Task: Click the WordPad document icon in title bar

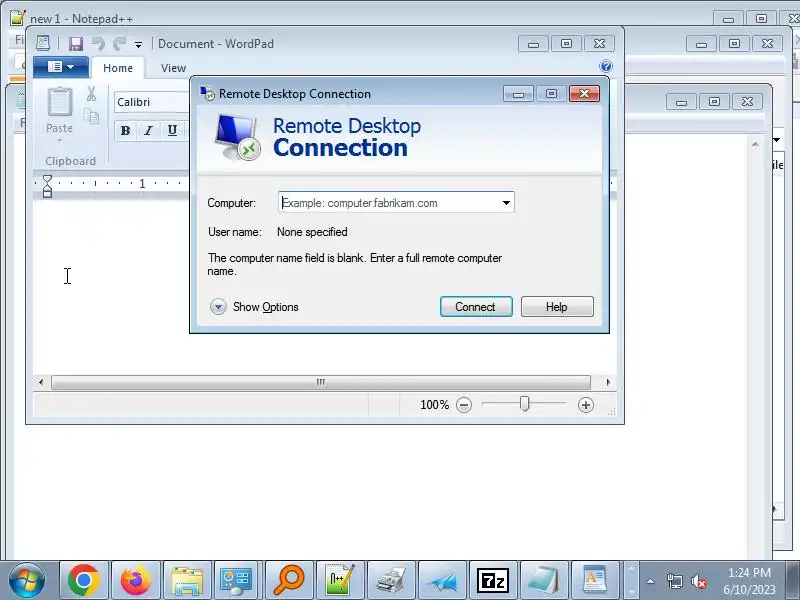Action: click(x=43, y=43)
